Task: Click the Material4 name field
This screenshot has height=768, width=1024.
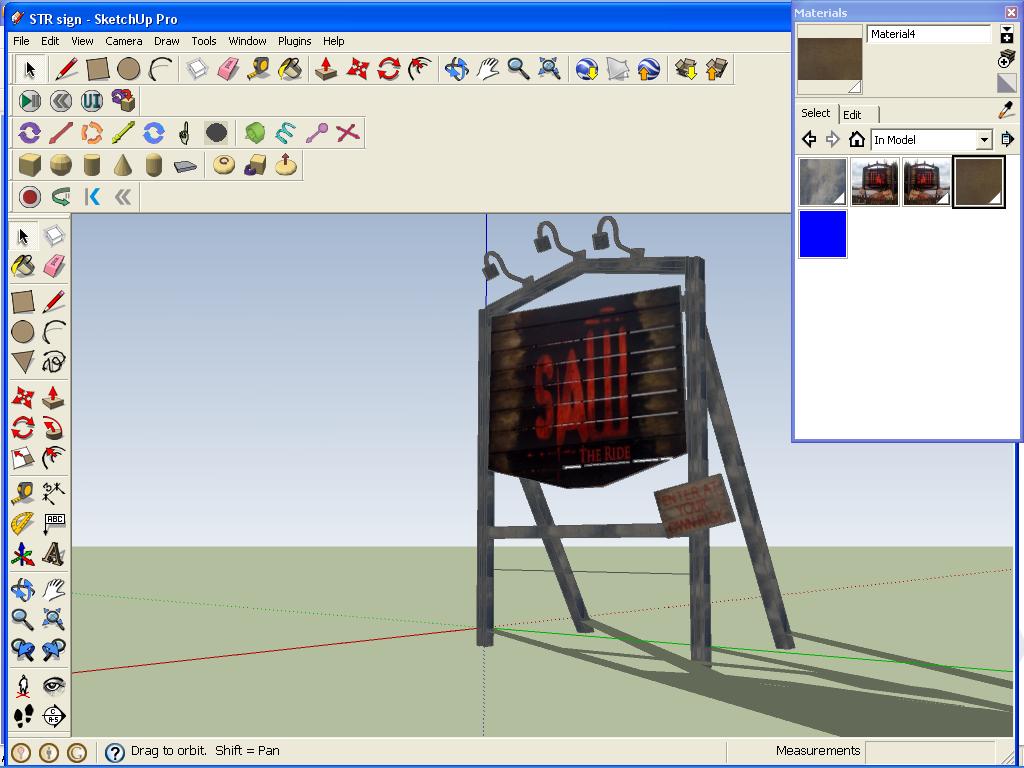Action: click(928, 34)
